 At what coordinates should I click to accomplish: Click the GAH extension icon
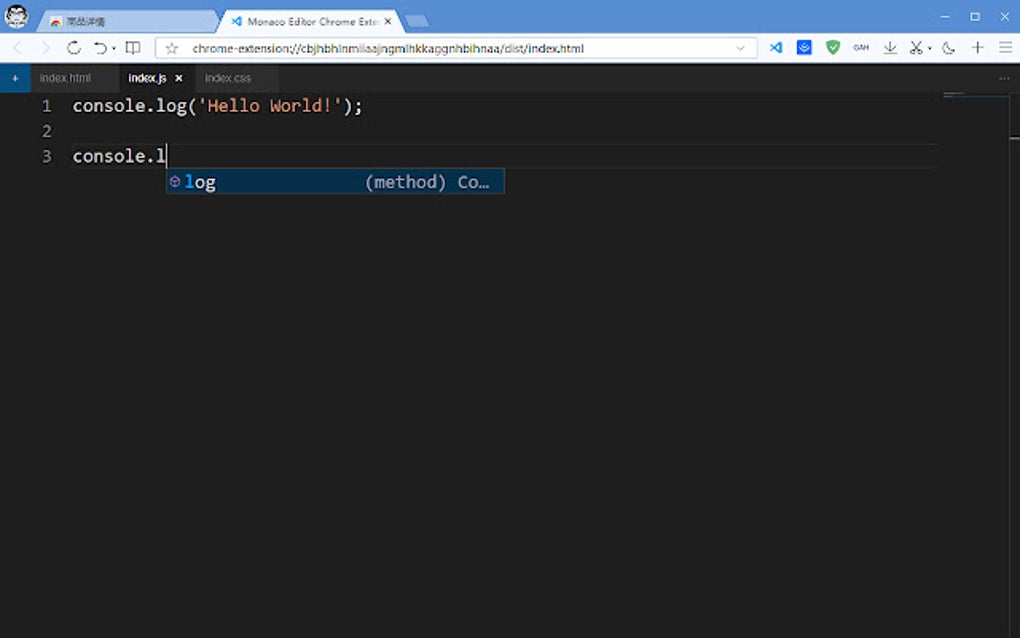coord(862,47)
